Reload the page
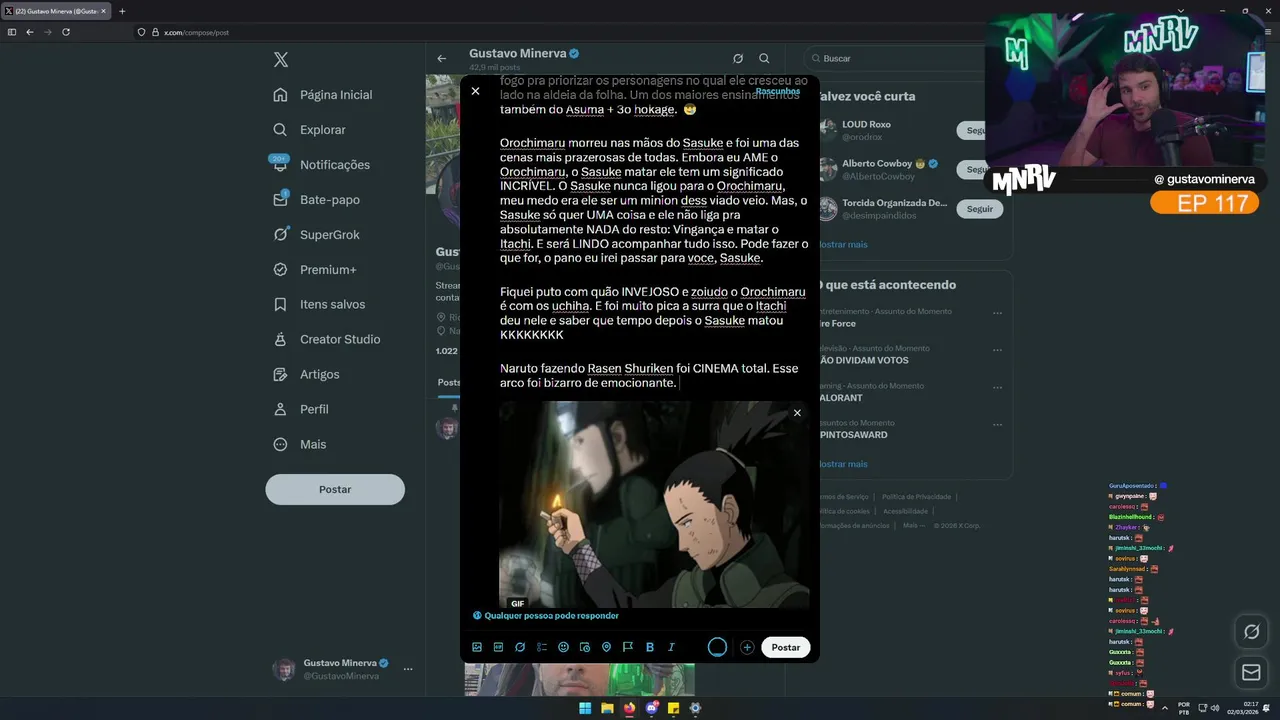 (x=66, y=32)
